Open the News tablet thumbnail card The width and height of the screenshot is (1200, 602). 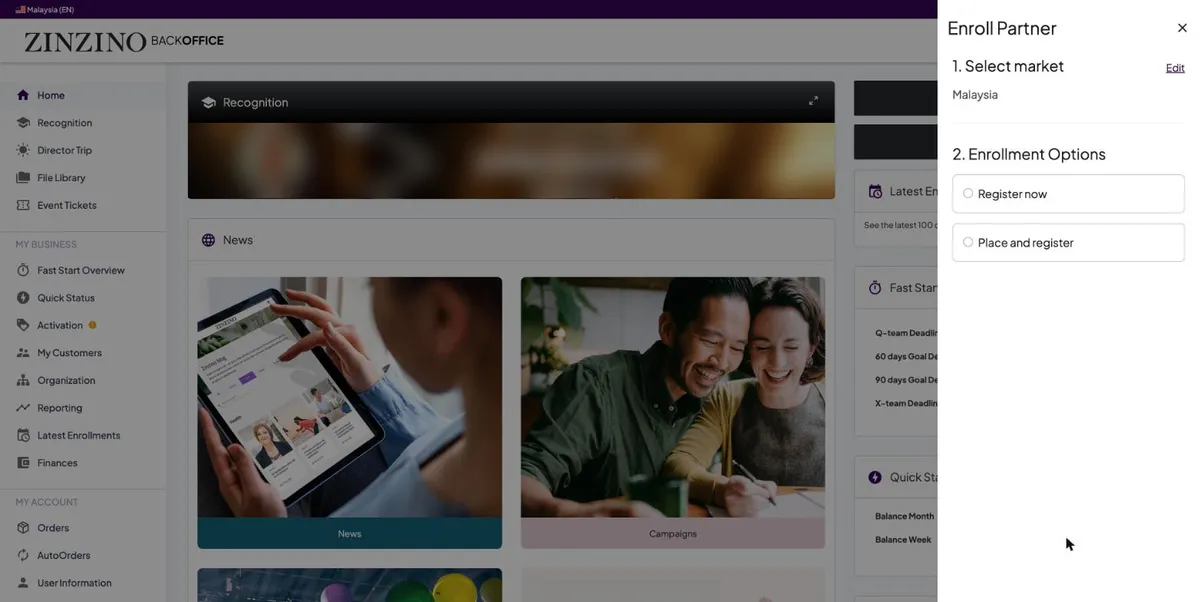(350, 412)
